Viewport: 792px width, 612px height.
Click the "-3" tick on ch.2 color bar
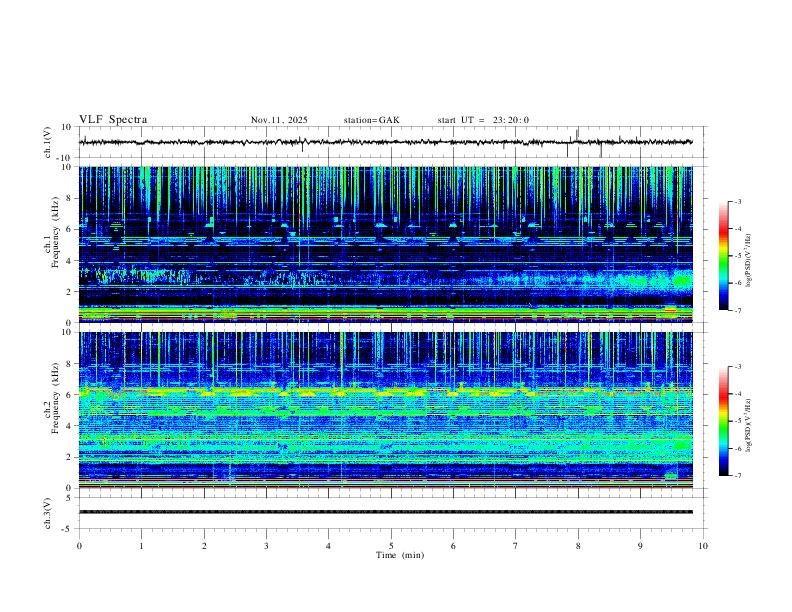tap(738, 367)
